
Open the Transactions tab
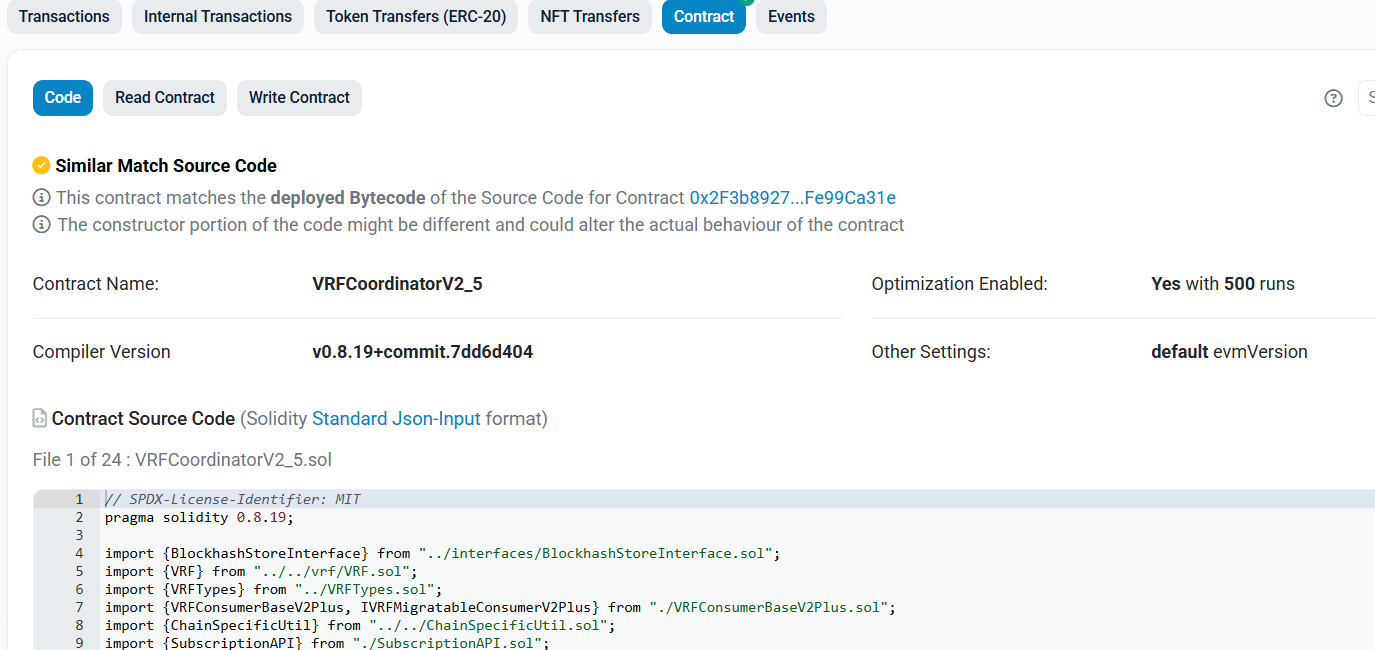tap(64, 17)
